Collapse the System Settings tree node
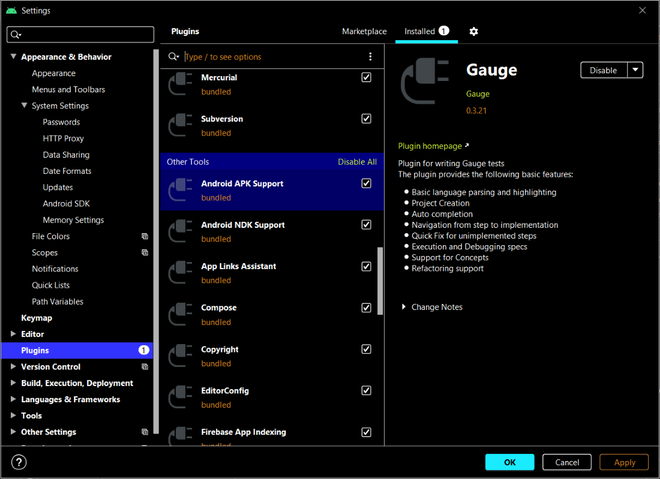Screen dimensions: 660x479 (x=24, y=105)
